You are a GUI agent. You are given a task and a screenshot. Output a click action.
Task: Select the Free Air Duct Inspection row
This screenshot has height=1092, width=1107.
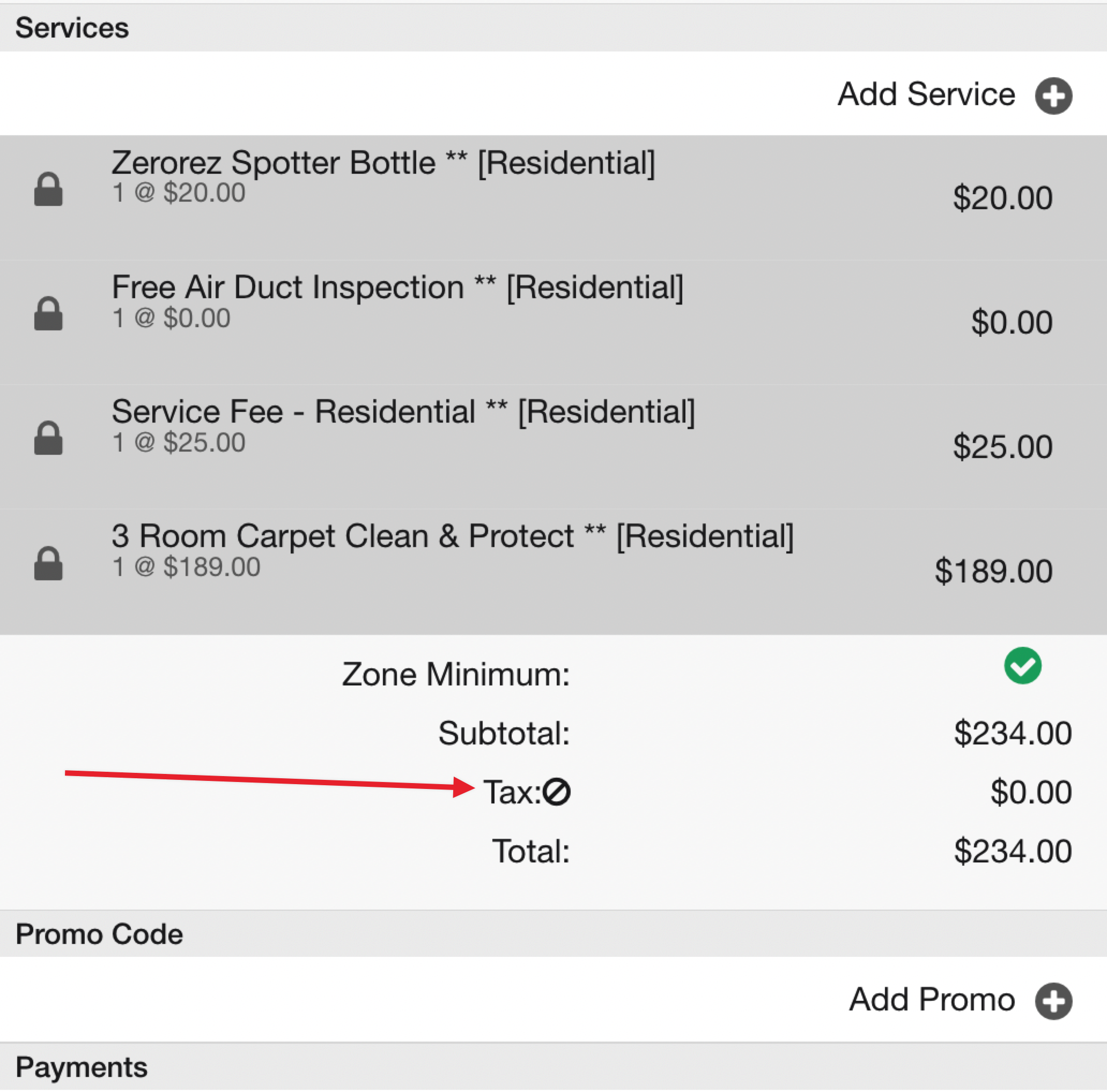point(553,322)
